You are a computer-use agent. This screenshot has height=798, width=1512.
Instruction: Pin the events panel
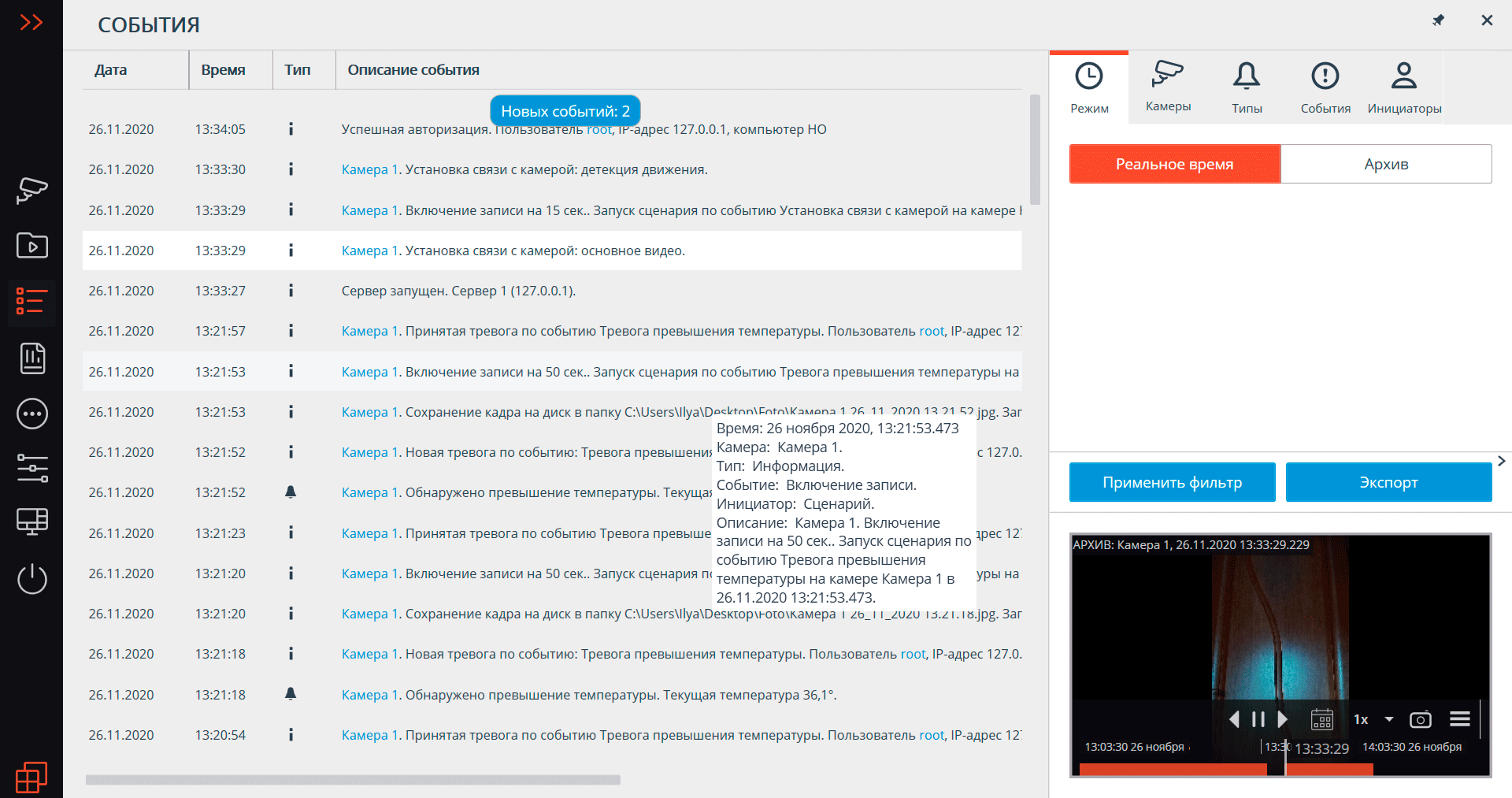(x=1438, y=20)
